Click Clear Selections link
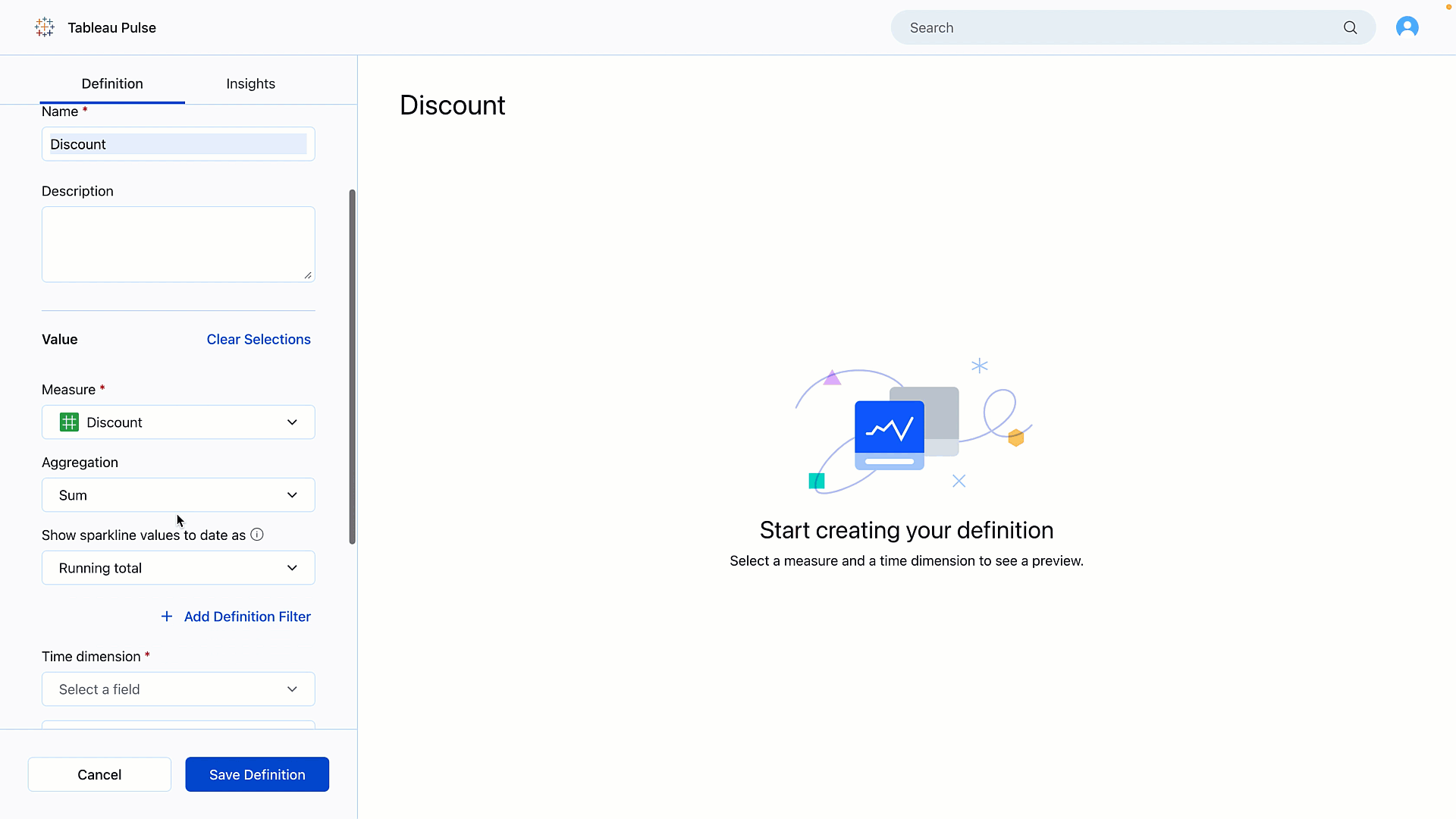1456x819 pixels. click(x=259, y=339)
